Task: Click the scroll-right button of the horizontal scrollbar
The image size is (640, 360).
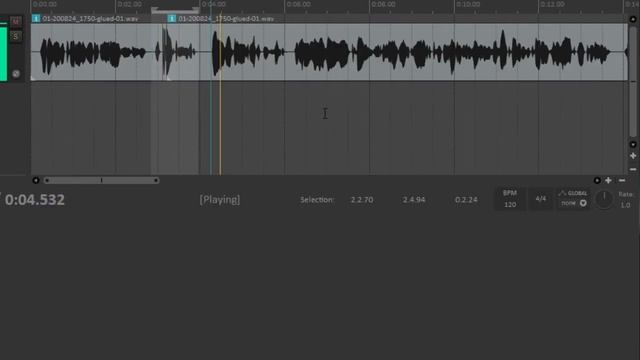Action: point(597,180)
